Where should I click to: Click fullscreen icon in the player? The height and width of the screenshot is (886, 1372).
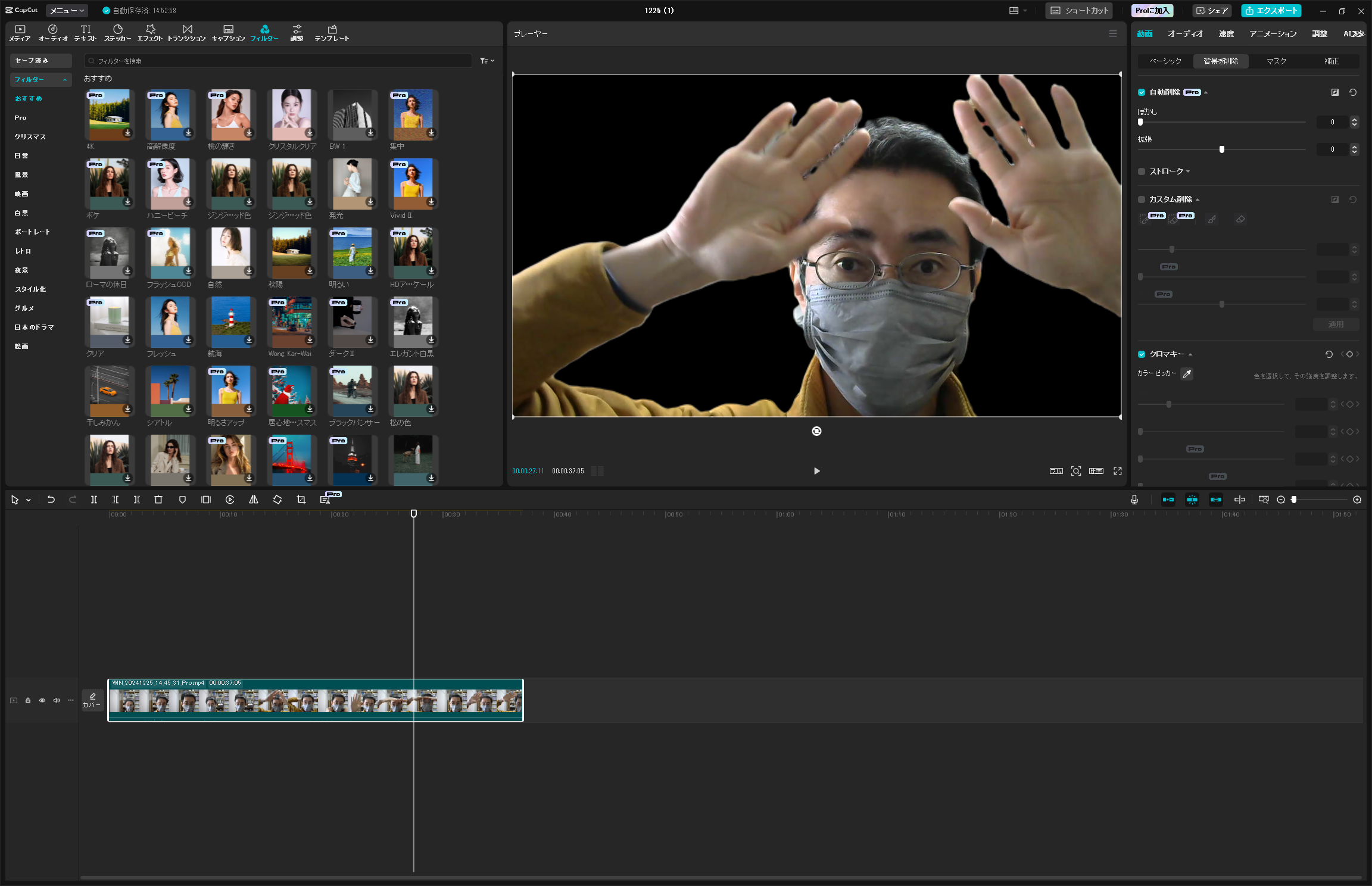(1118, 471)
